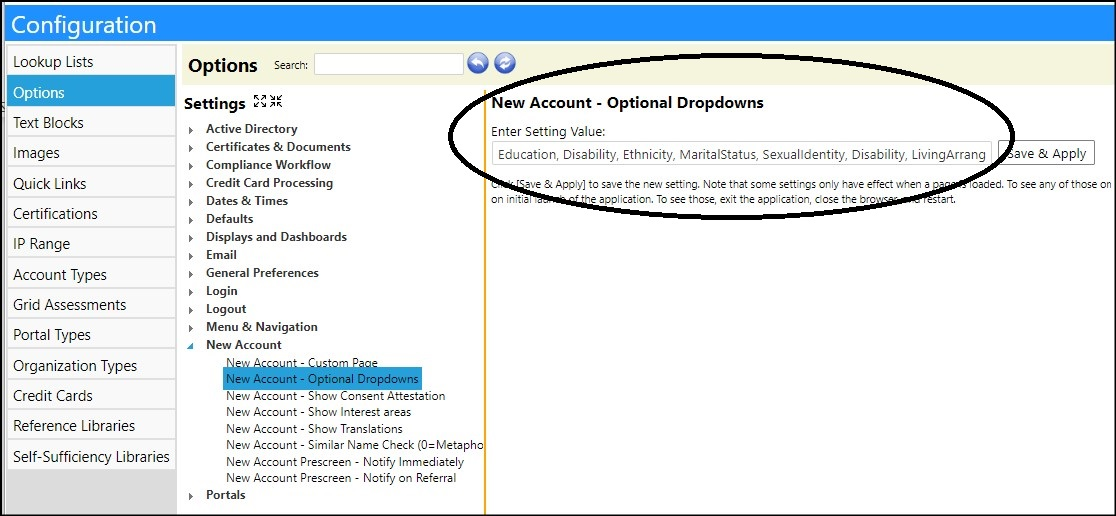Collapse the New Account node arrow

[x=191, y=346]
